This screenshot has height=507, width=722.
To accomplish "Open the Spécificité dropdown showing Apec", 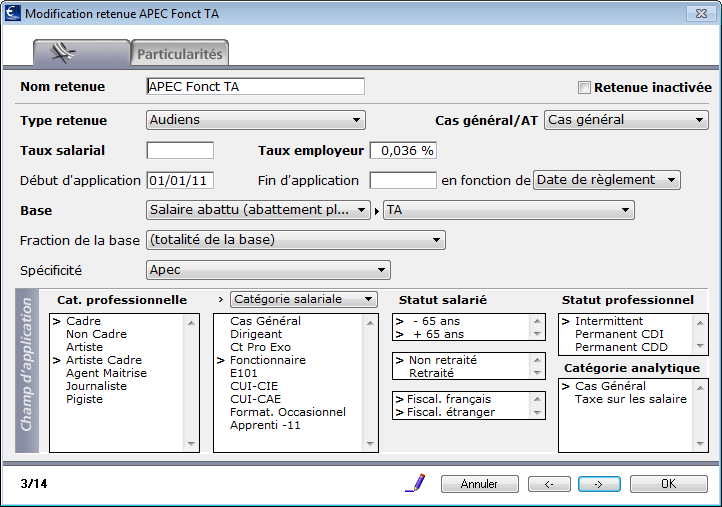I will pyautogui.click(x=268, y=270).
